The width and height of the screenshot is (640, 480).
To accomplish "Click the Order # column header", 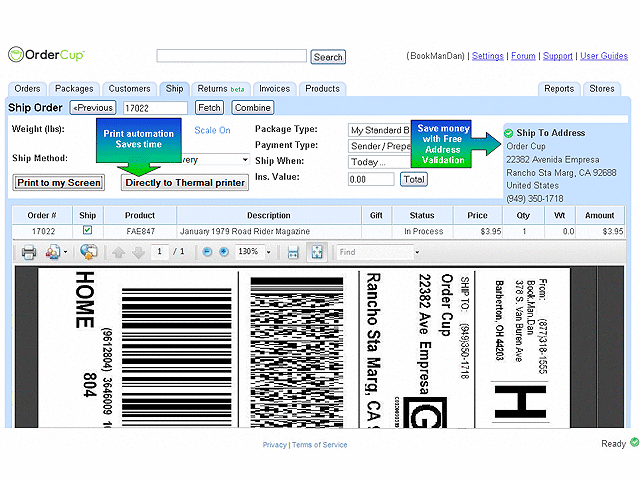I will (x=42, y=215).
